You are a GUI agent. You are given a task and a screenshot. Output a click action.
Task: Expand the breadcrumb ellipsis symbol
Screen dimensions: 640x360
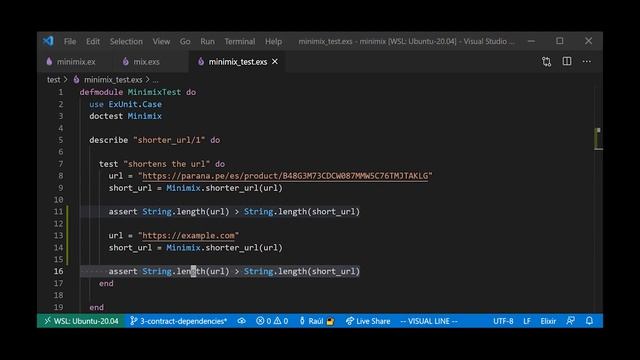coord(156,80)
